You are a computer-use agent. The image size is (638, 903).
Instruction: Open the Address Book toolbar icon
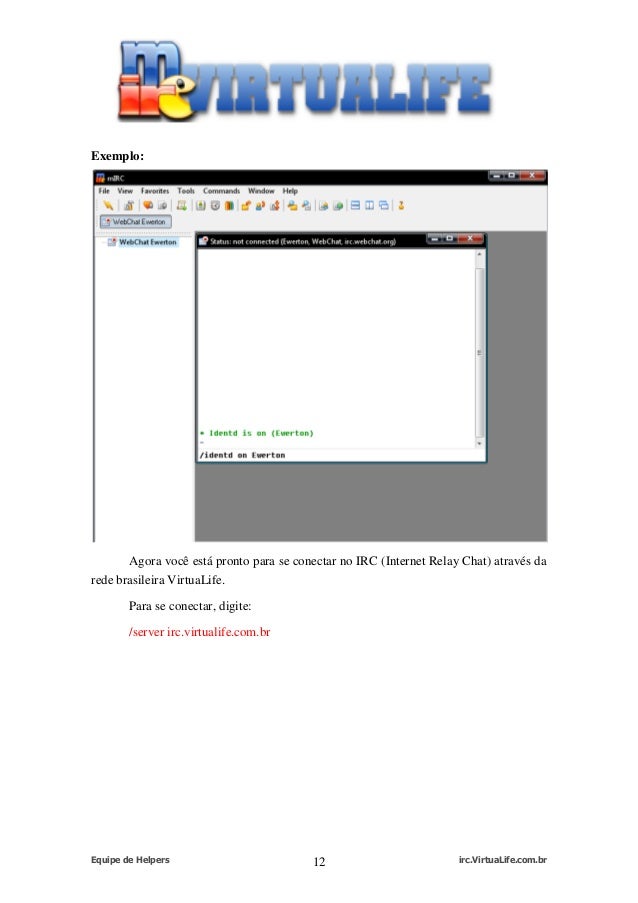click(200, 205)
